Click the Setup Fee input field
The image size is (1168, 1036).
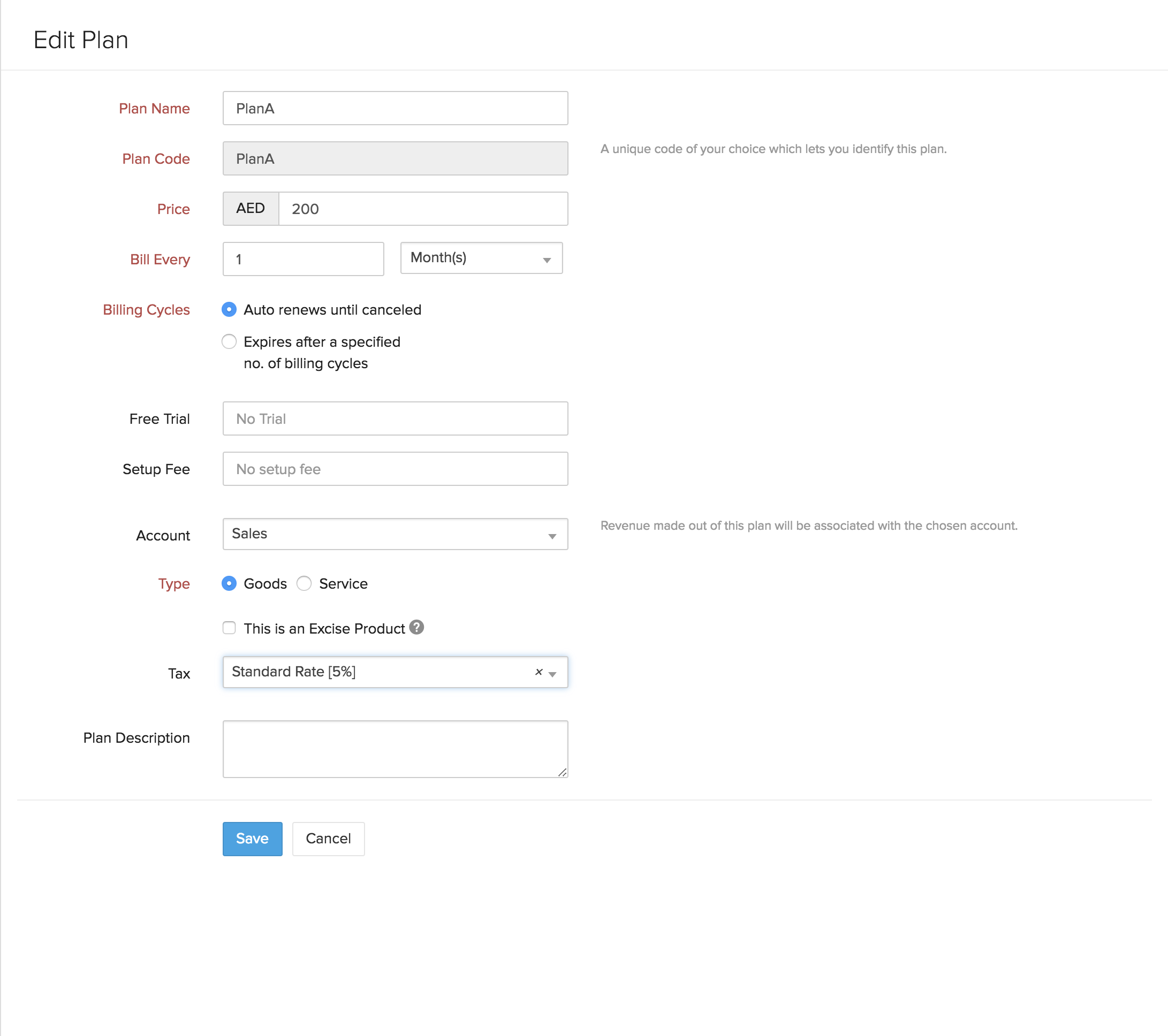pyautogui.click(x=395, y=469)
